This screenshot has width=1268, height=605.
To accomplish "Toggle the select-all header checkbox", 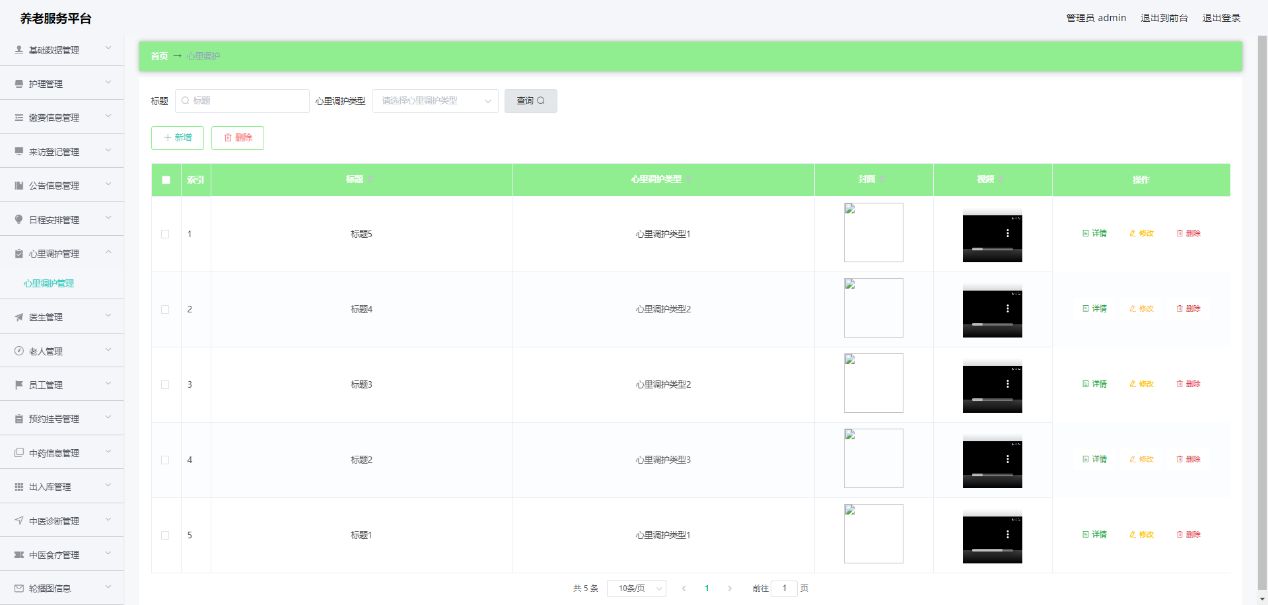I will tap(166, 180).
